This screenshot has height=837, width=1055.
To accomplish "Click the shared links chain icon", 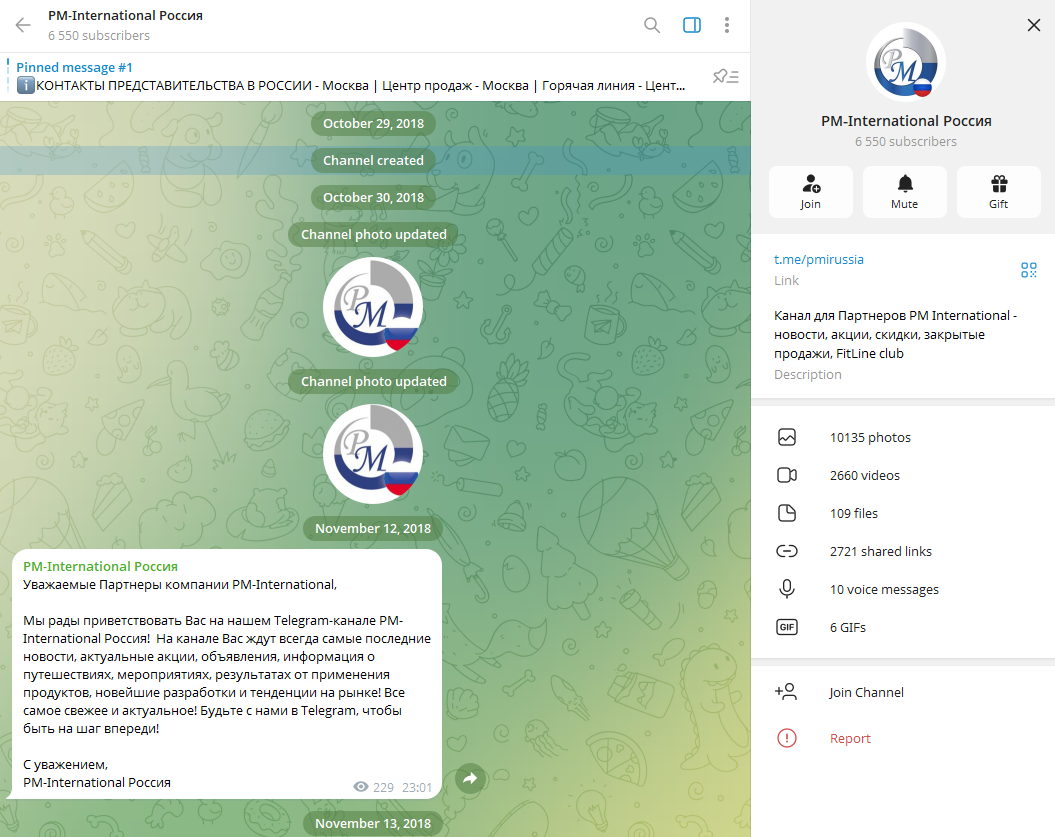I will point(787,551).
